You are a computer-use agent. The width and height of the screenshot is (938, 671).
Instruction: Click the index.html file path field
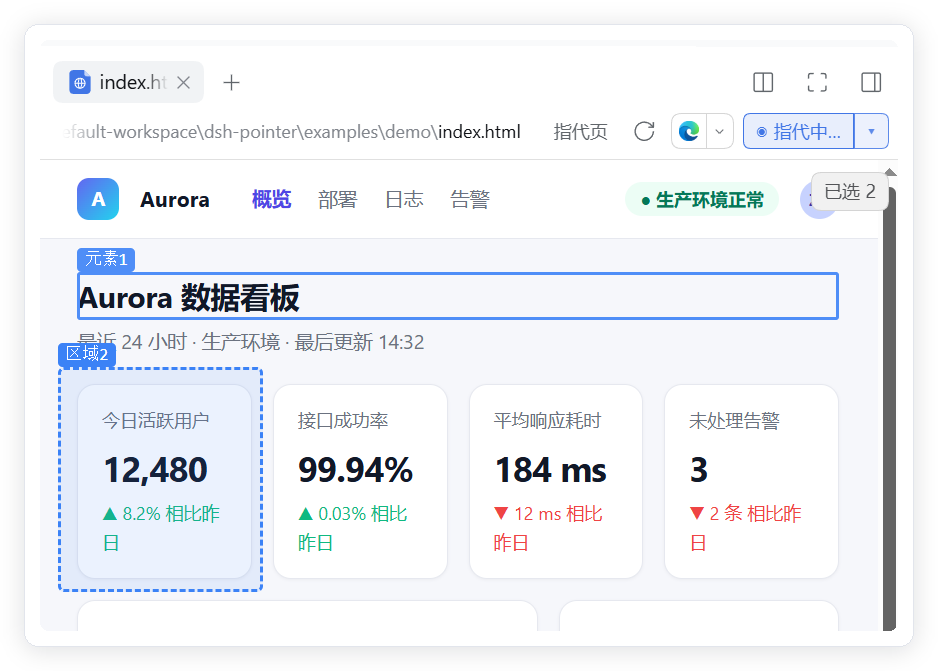(x=292, y=132)
